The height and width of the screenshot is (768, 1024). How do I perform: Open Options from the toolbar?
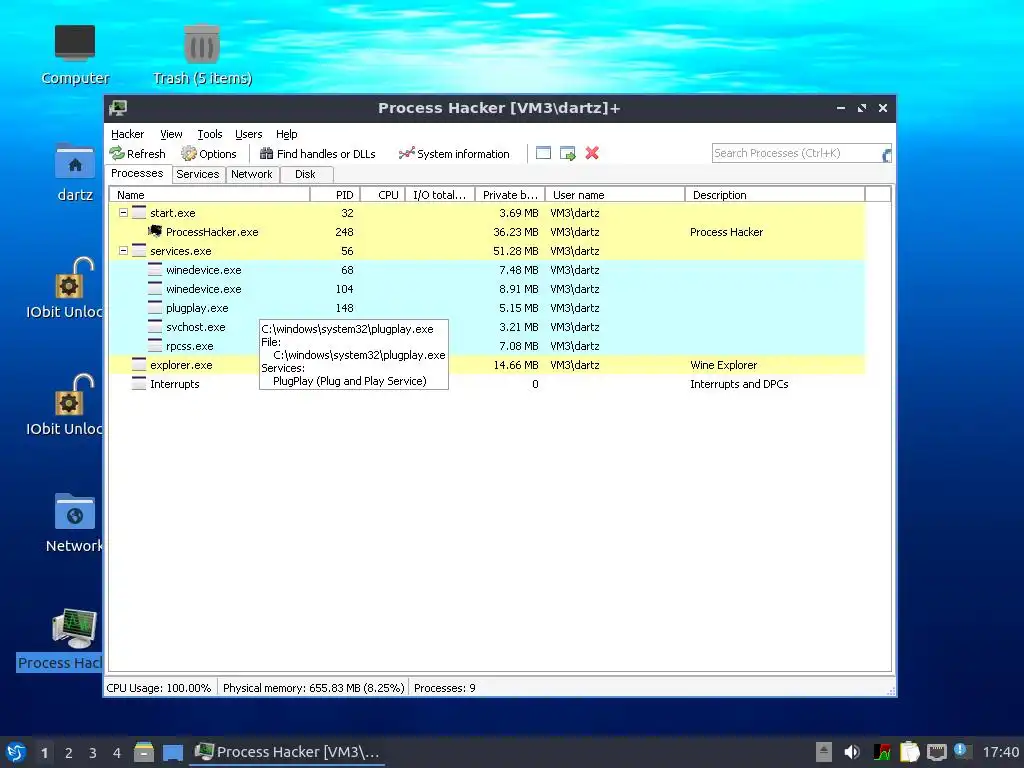click(209, 153)
